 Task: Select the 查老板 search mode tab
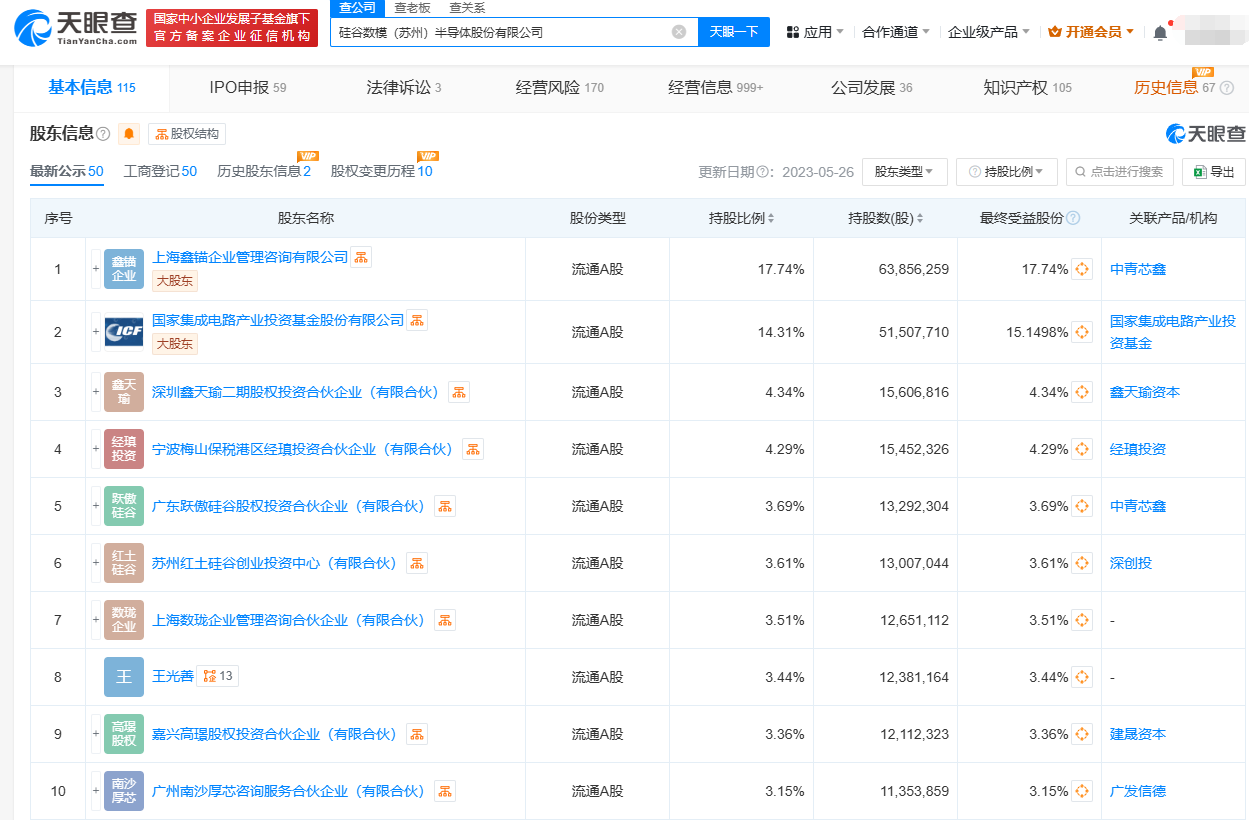(412, 8)
